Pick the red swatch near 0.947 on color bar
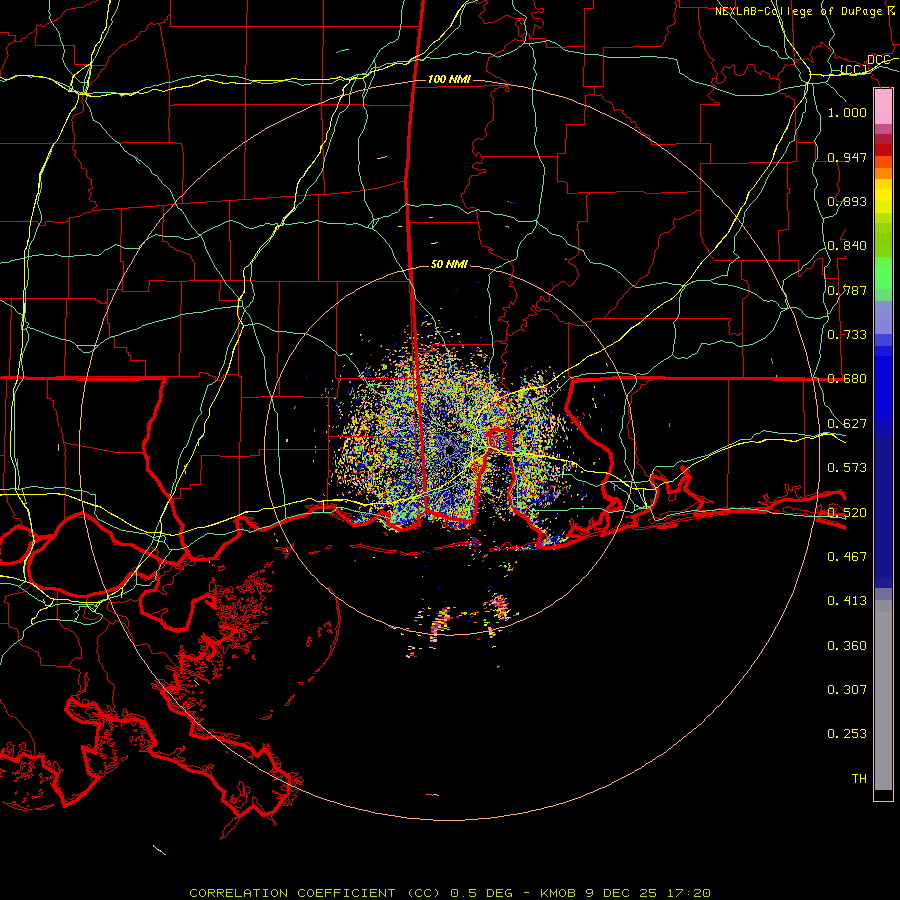 click(x=883, y=150)
